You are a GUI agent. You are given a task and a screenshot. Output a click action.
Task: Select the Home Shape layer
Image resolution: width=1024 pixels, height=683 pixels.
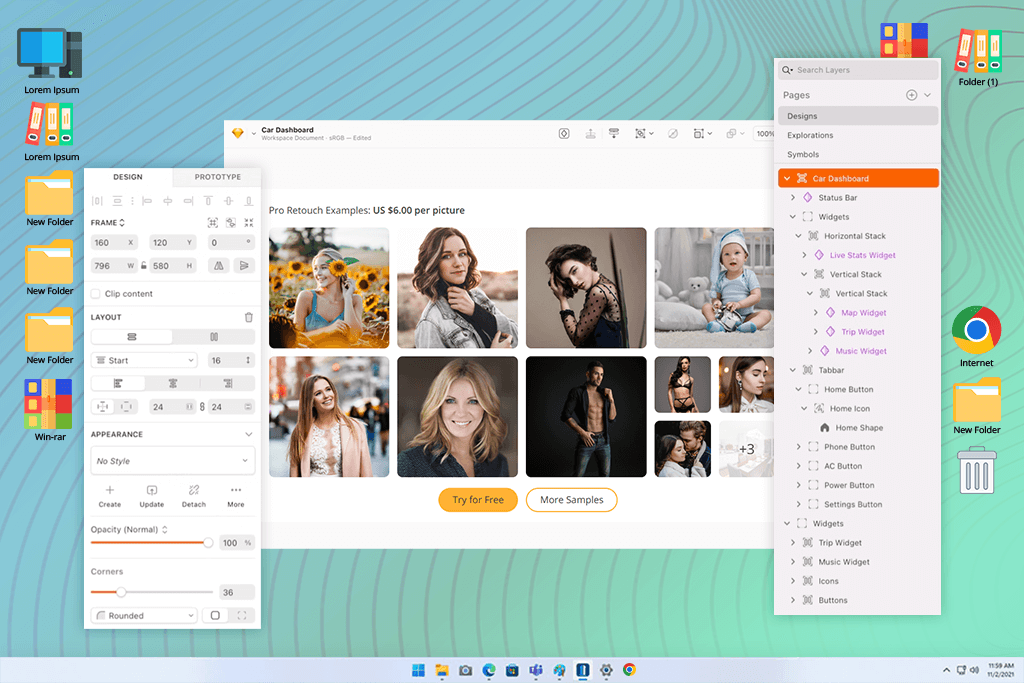tap(851, 428)
